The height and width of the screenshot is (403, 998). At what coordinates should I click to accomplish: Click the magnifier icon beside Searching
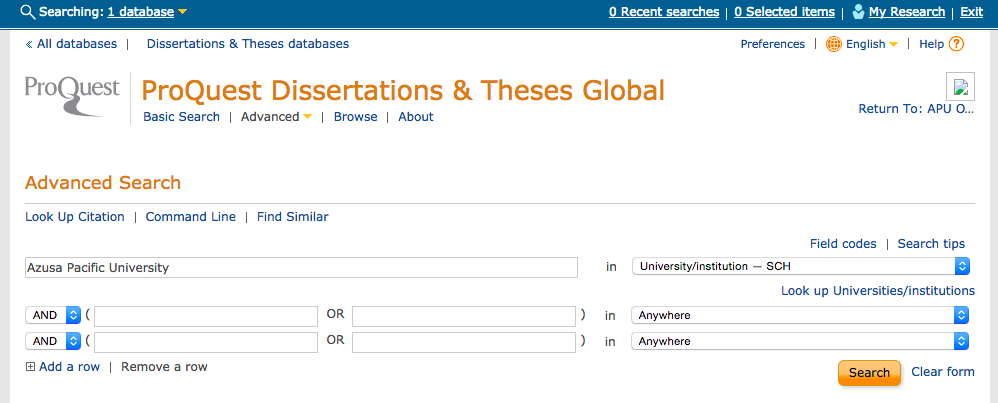(x=28, y=12)
